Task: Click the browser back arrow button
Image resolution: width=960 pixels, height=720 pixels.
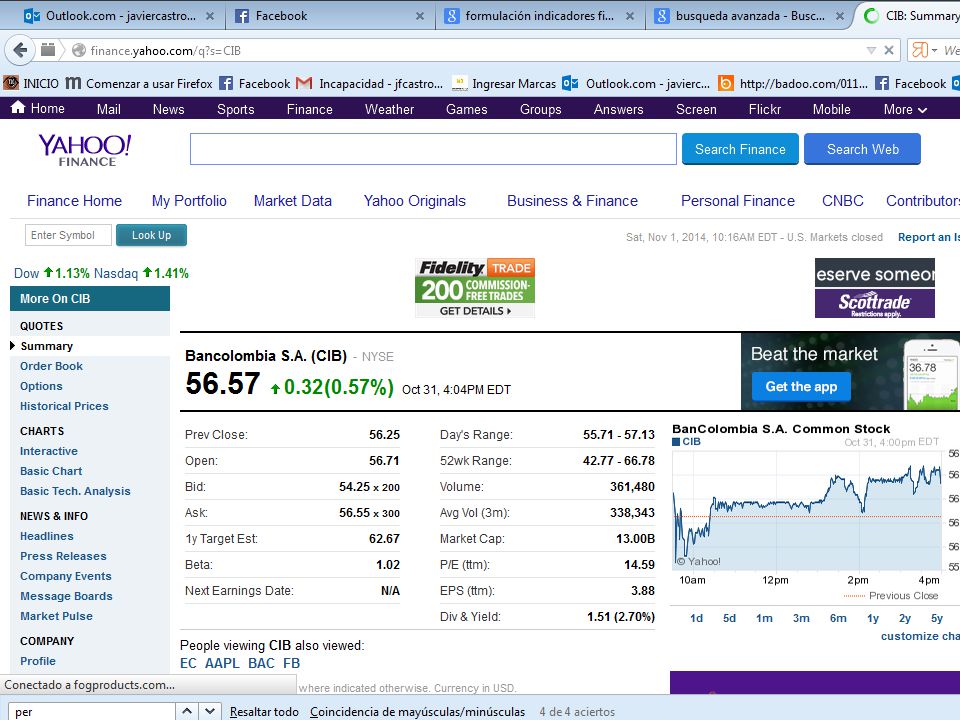Action: pos(20,50)
